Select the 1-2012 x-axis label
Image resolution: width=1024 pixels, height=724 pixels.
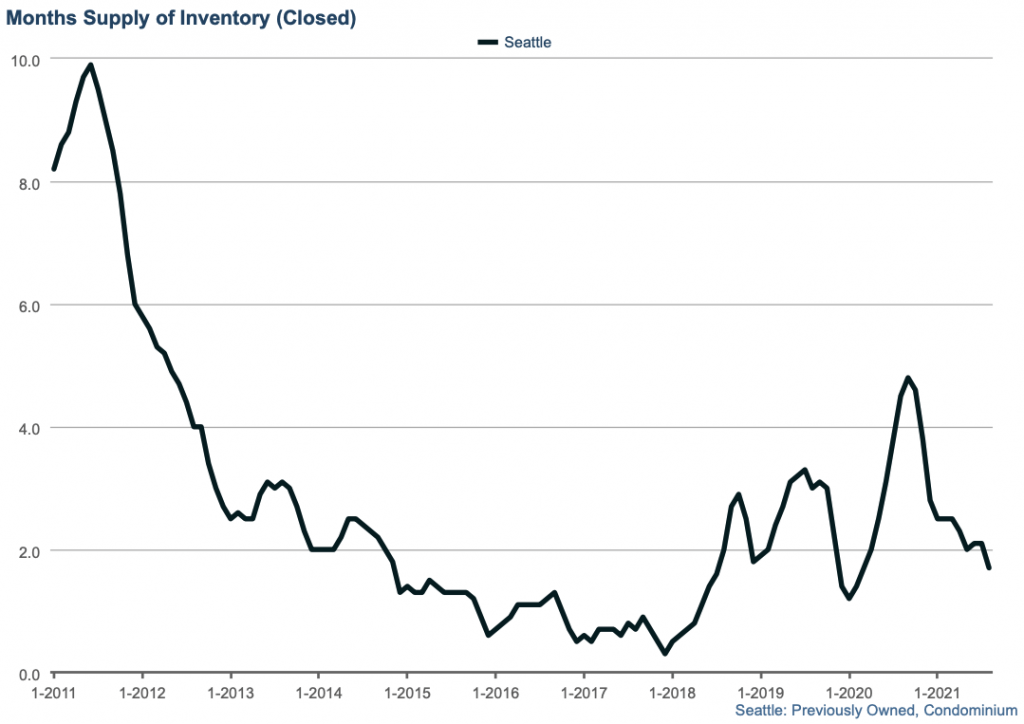(142, 692)
